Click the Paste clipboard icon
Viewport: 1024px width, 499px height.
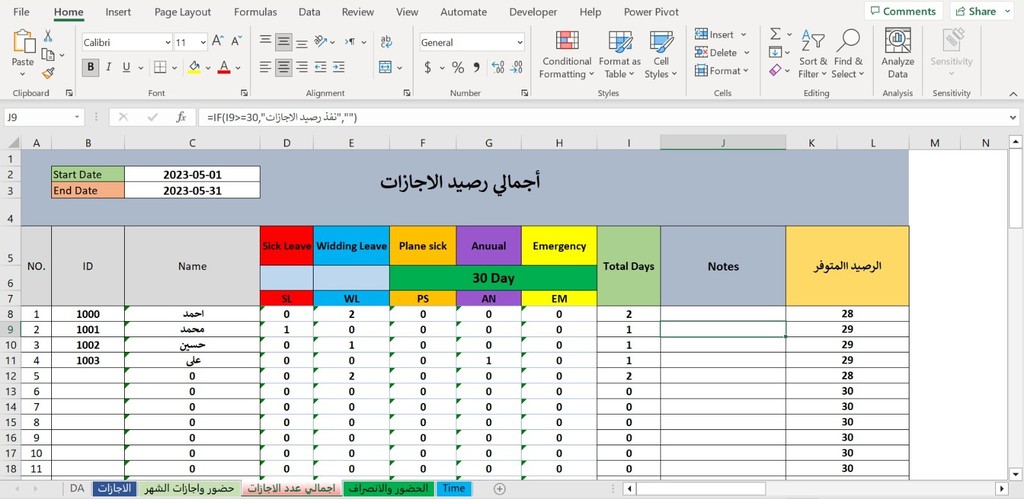point(23,42)
